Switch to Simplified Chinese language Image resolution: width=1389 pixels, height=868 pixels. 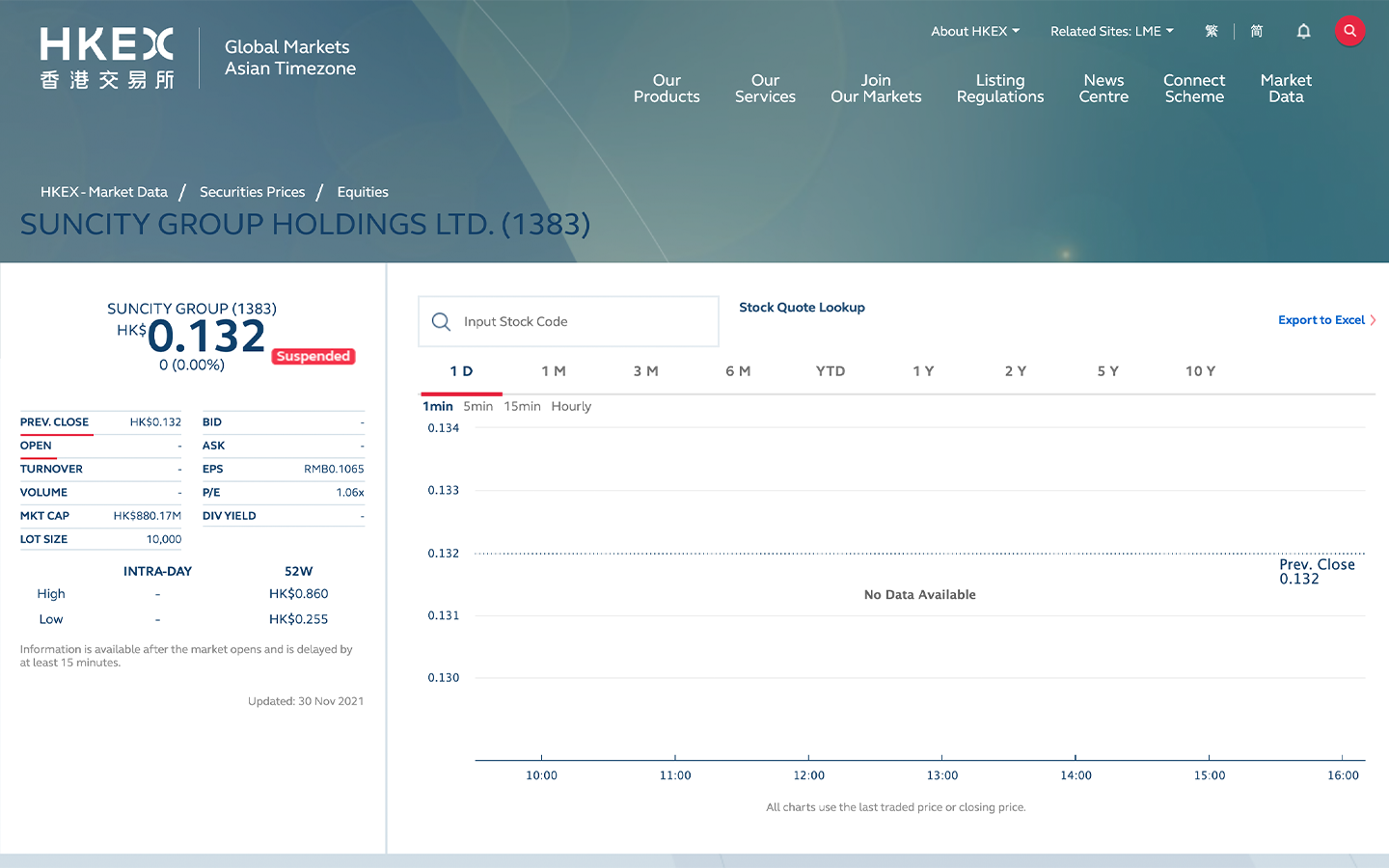point(1256,31)
